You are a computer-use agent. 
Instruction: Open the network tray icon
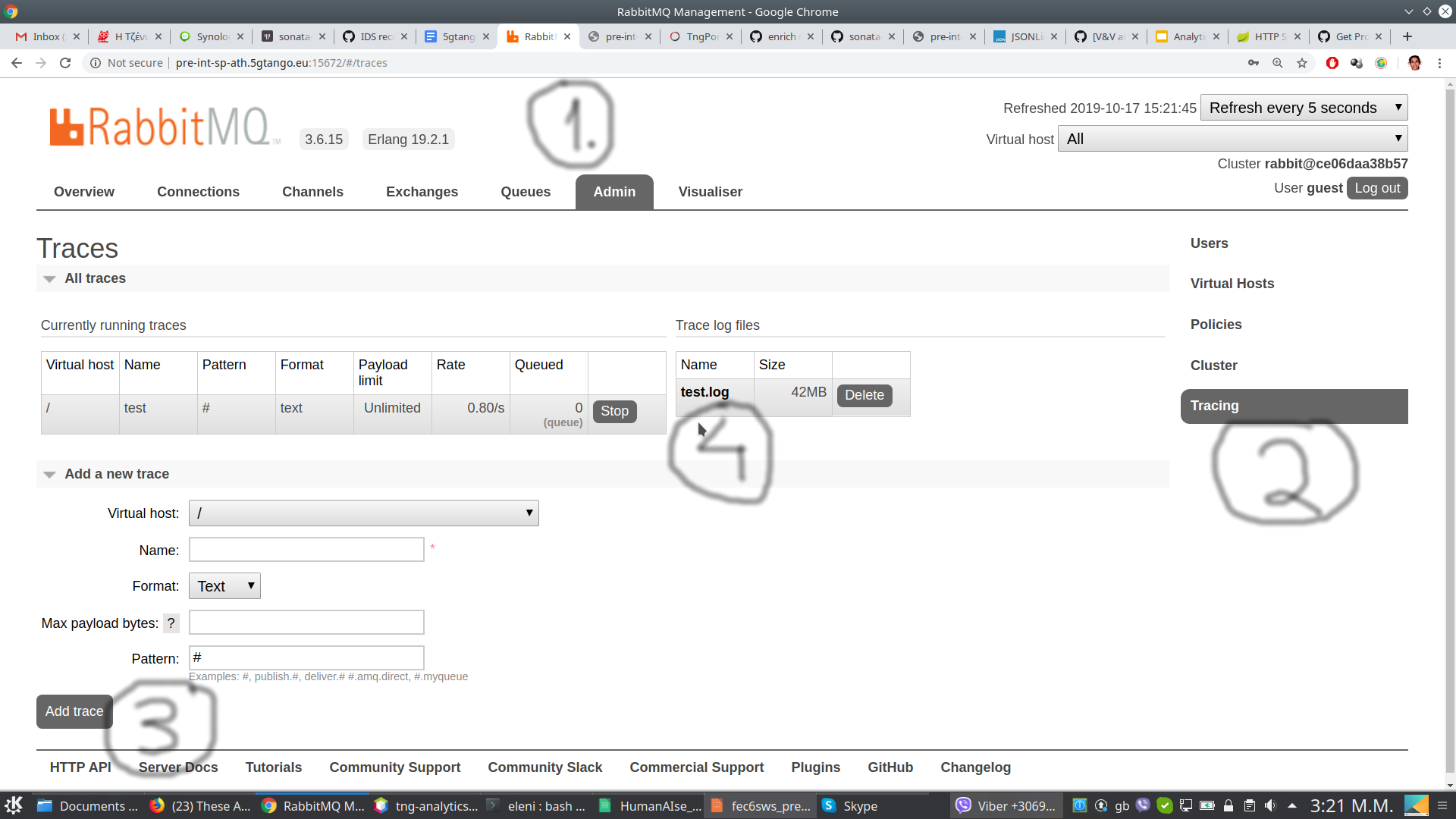tap(1186, 805)
